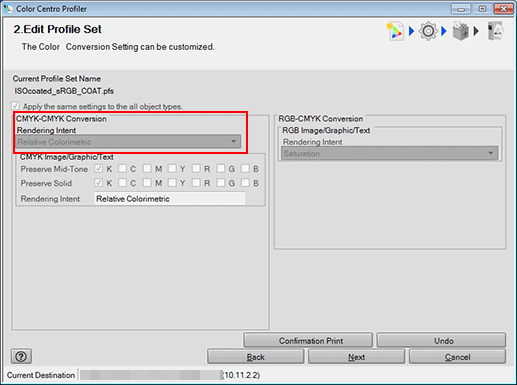Open help with the question mark icon
517x385 pixels.
(x=21, y=357)
